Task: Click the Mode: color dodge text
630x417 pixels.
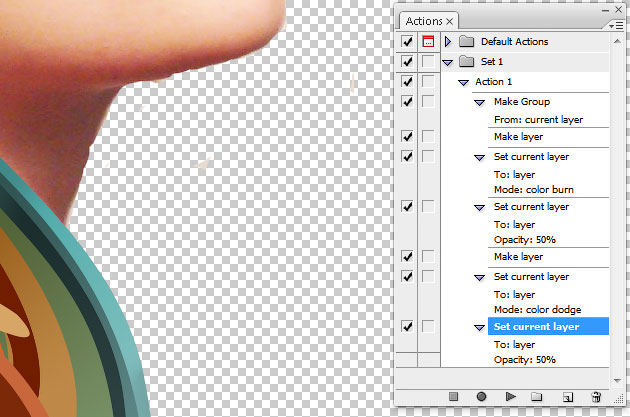Action: pos(538,310)
